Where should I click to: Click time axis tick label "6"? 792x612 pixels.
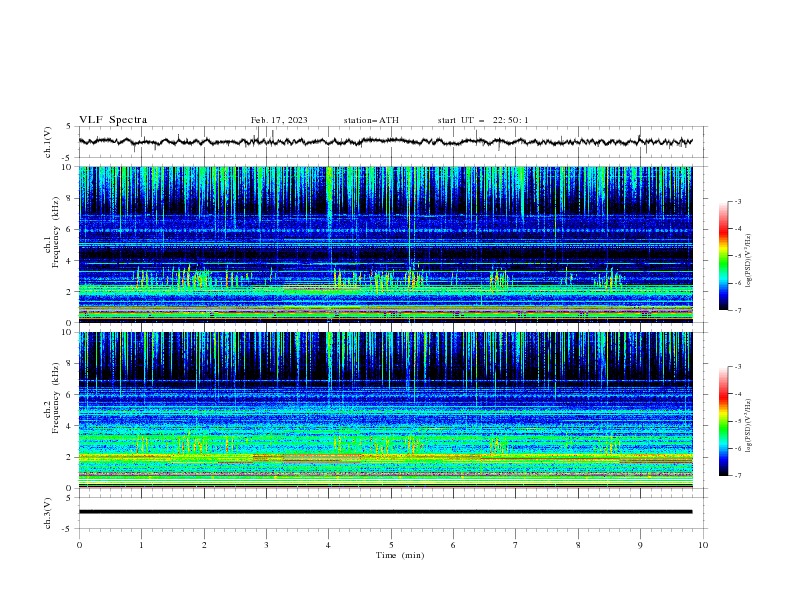coord(453,545)
